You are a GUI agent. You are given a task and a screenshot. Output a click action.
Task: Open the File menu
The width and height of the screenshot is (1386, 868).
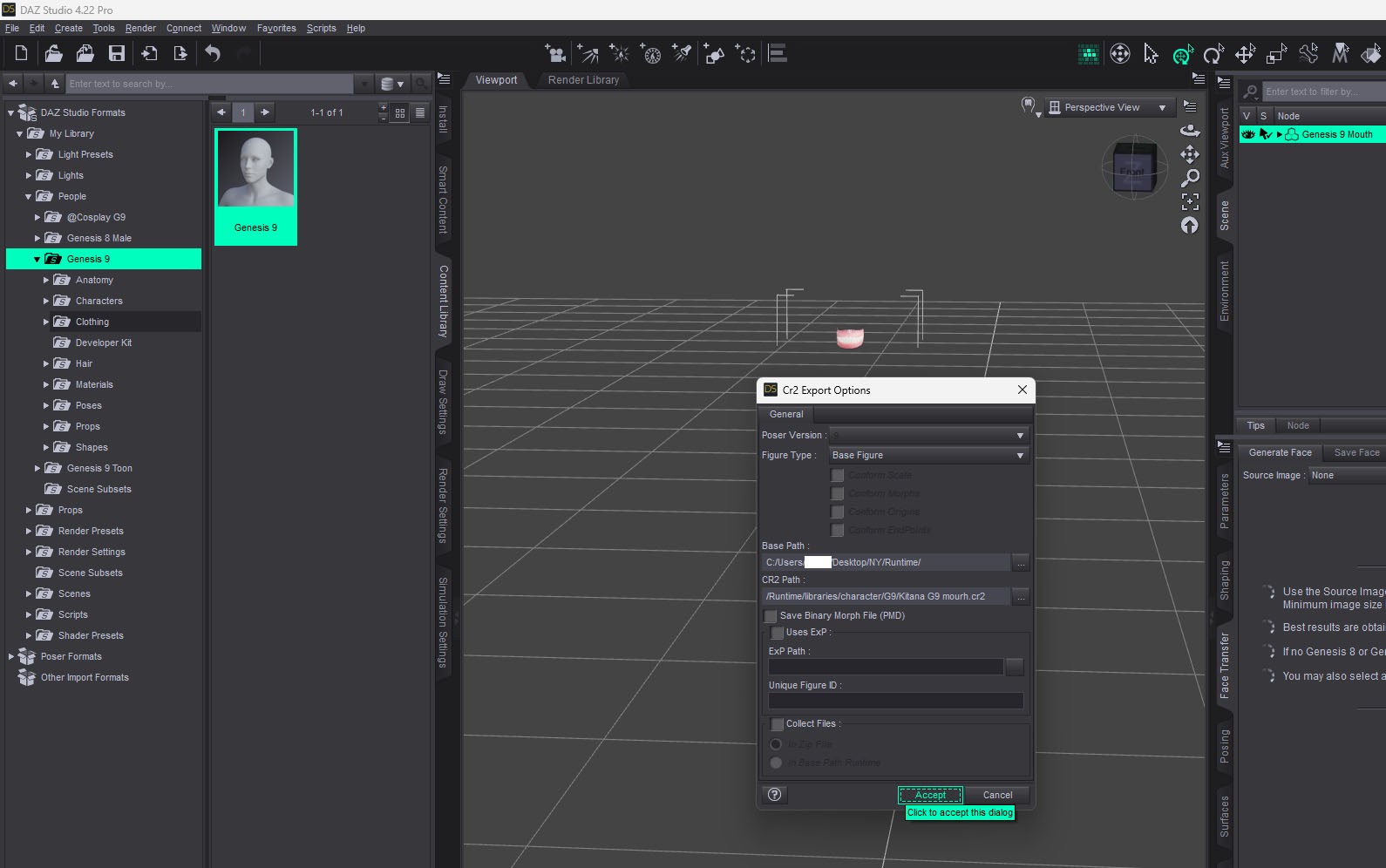[x=12, y=28]
